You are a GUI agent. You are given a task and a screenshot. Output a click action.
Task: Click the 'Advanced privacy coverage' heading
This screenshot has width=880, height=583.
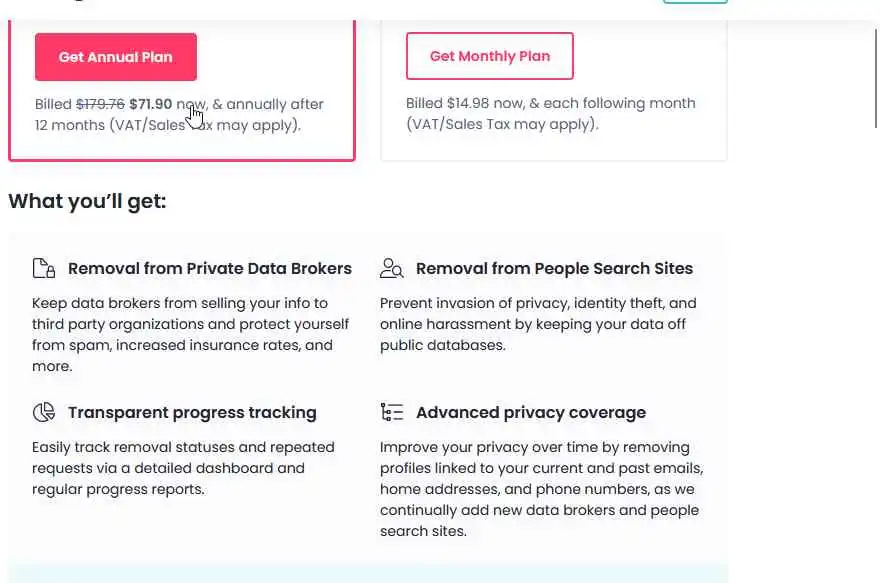pos(531,412)
